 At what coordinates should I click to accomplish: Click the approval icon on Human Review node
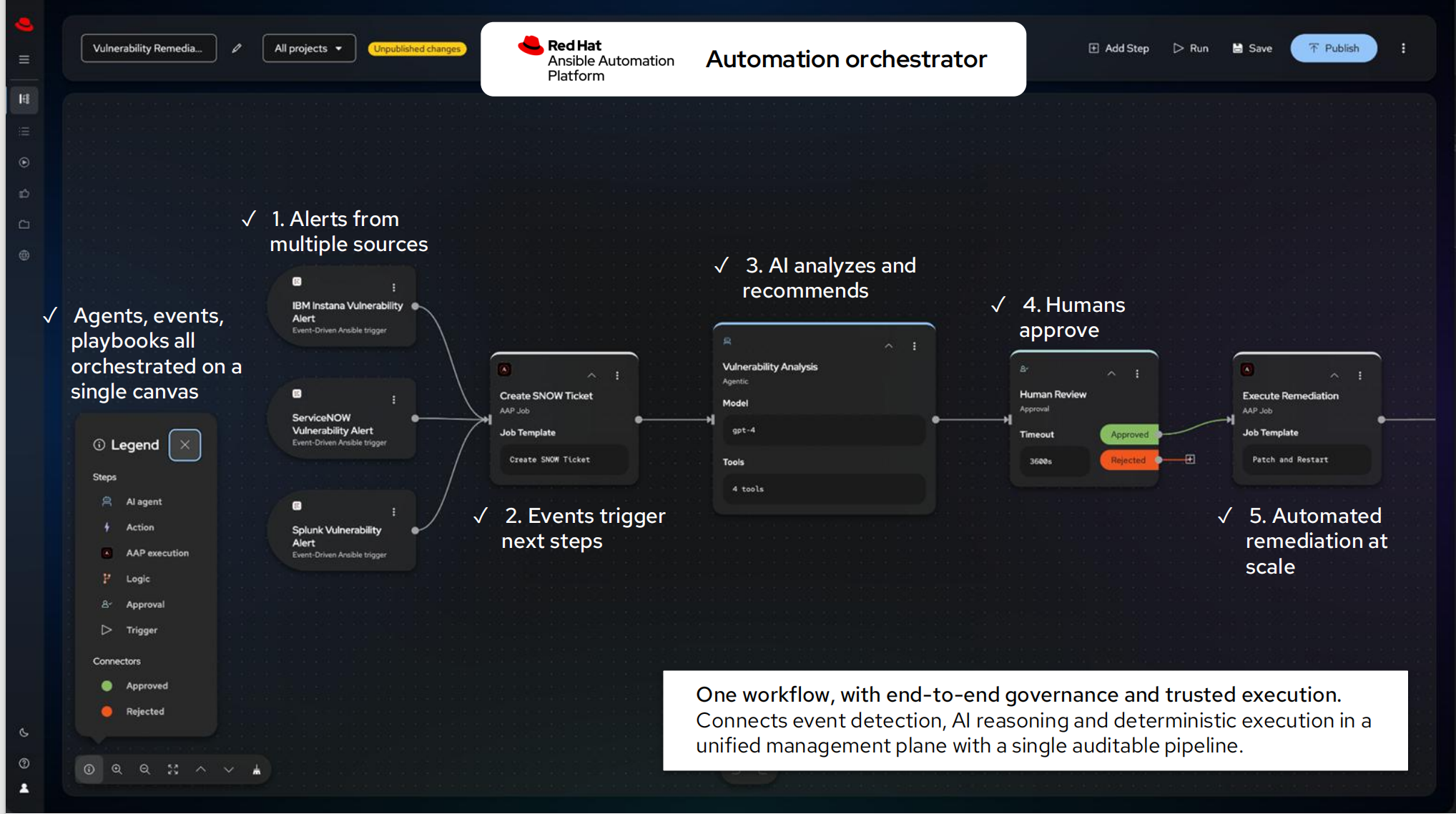coord(1024,369)
